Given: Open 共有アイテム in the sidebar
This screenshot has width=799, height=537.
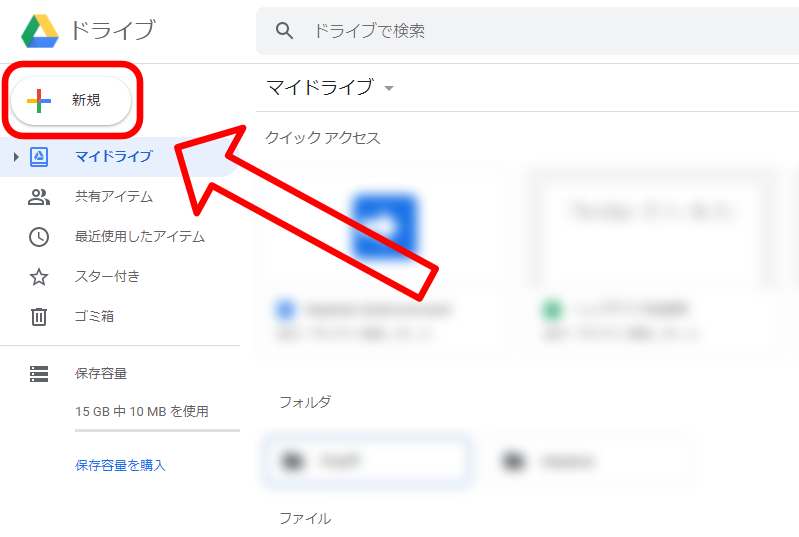Looking at the screenshot, I should point(114,196).
